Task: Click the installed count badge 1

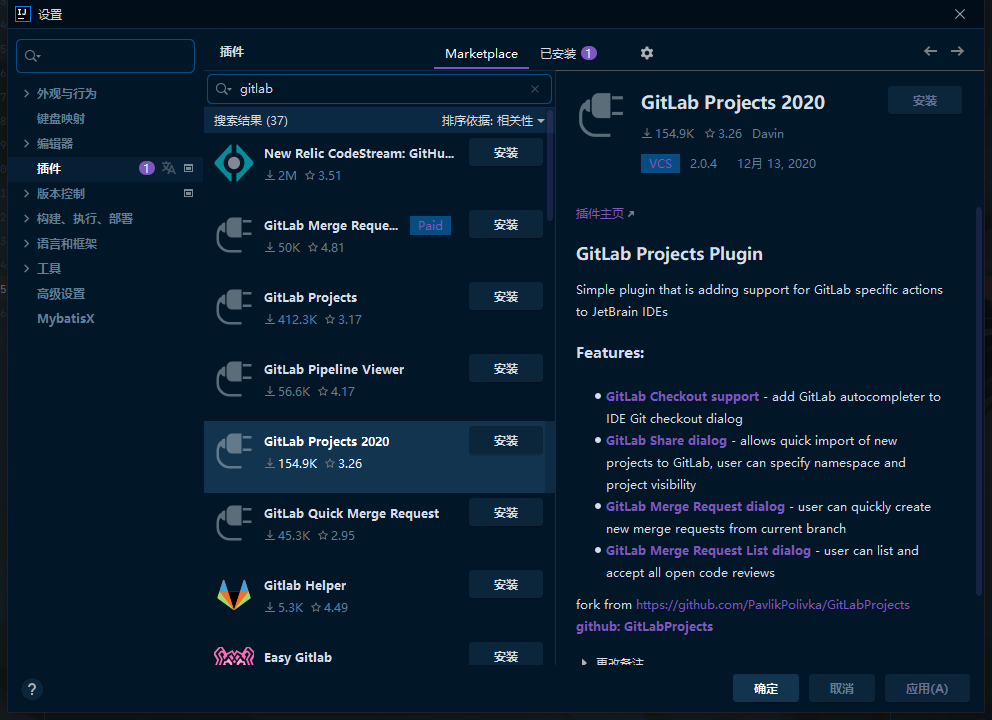Action: point(588,53)
